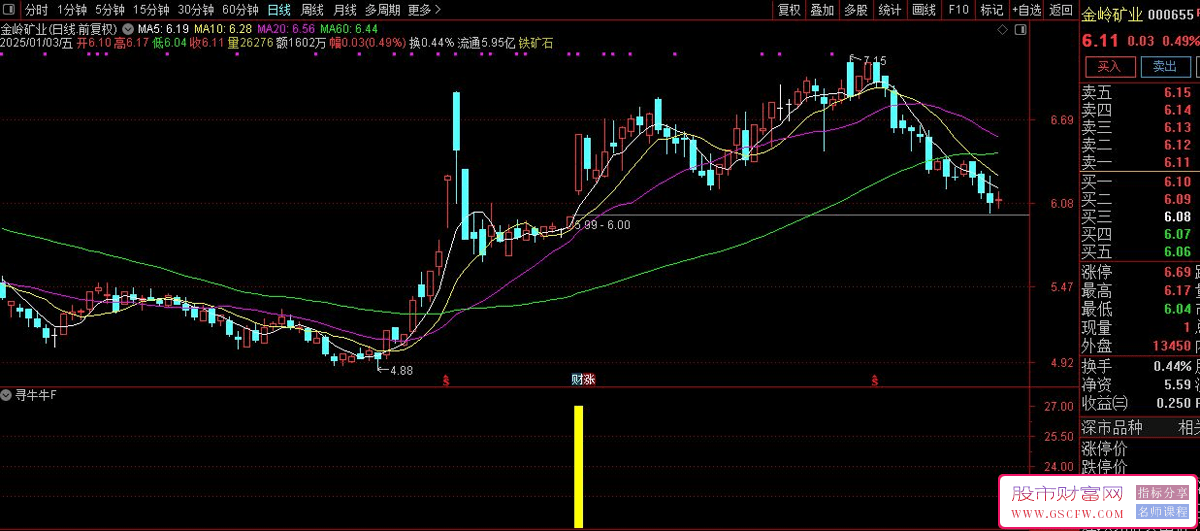Open the 画线 drawing tools

point(924,10)
